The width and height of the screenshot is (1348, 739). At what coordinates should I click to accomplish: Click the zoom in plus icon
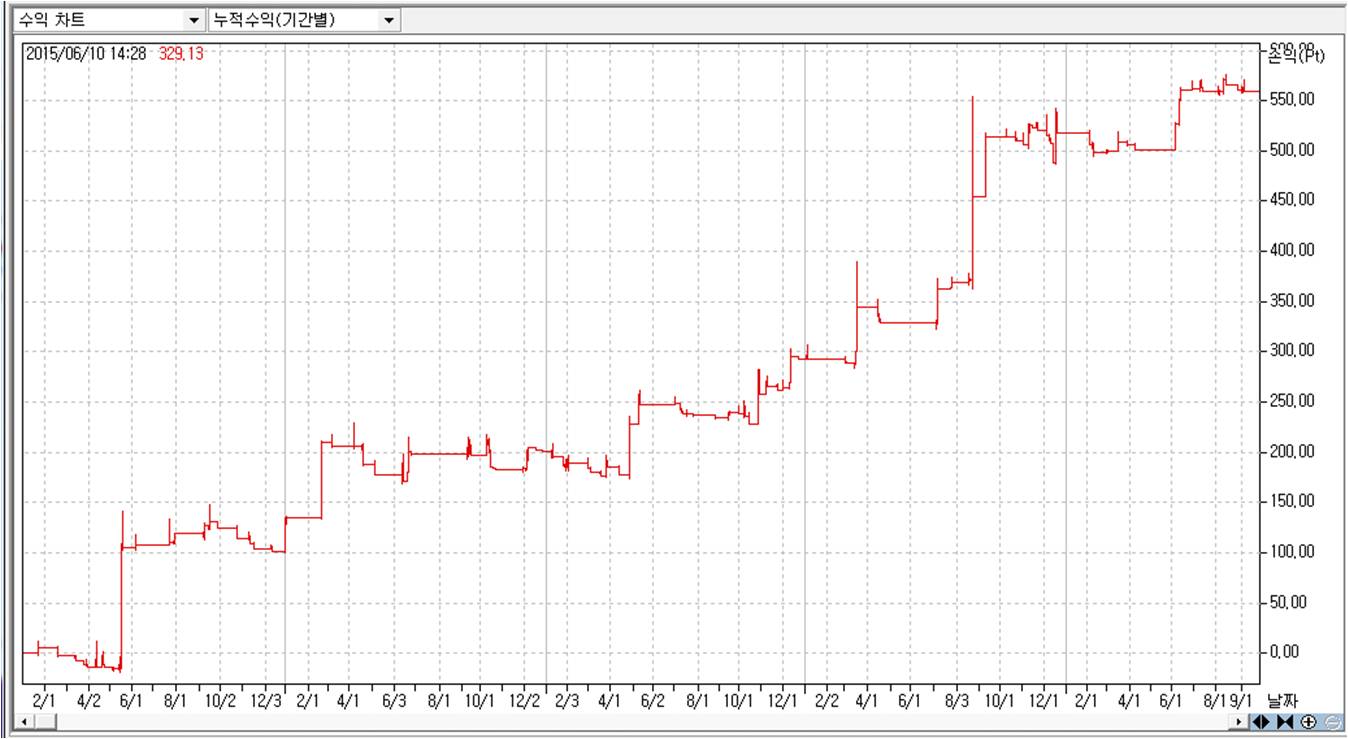pos(1309,722)
